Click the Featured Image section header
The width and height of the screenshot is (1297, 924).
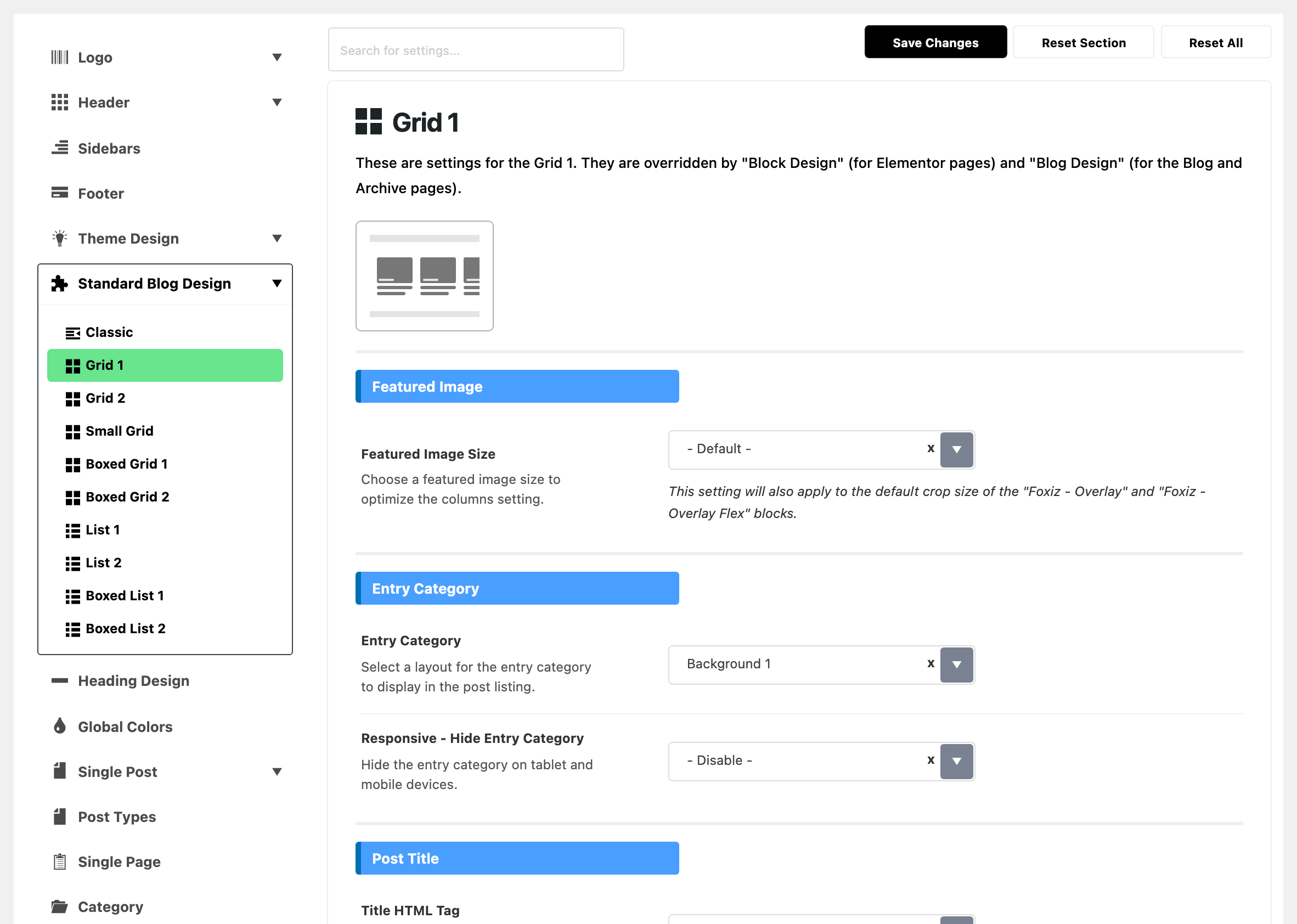(x=517, y=386)
